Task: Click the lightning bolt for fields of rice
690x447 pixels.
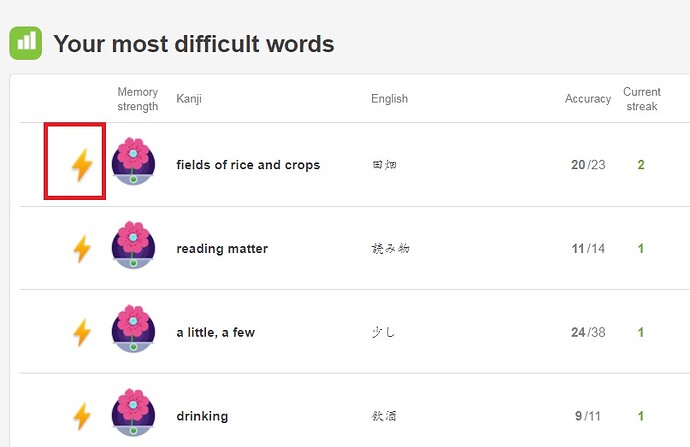Action: tap(82, 165)
